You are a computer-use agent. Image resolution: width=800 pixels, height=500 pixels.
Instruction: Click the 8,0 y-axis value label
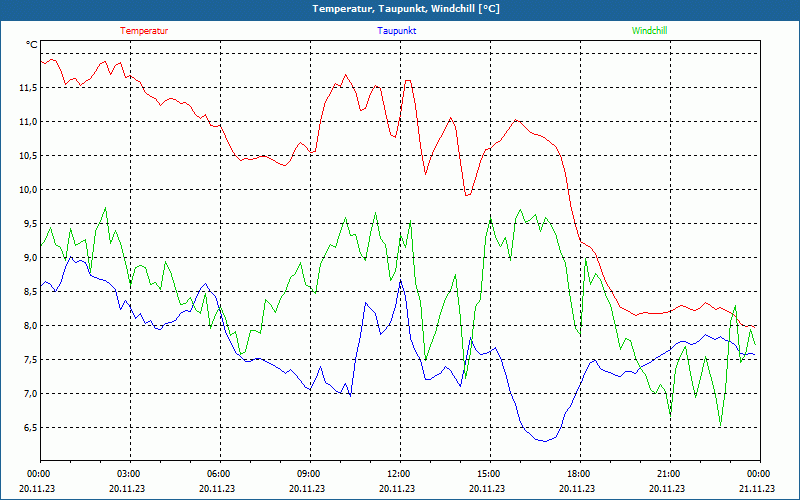[29, 326]
